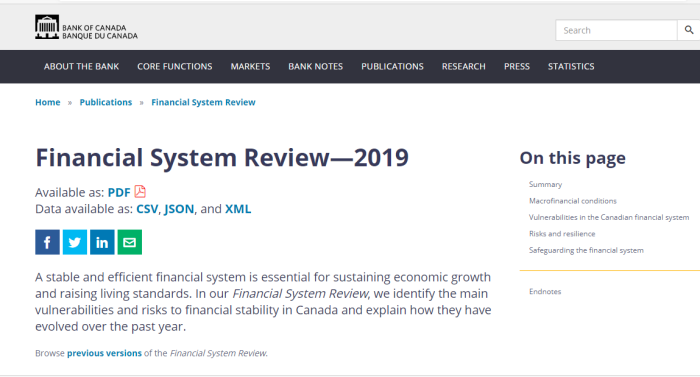
Task: Click the Financial System Review—2019 heading
Action: 222,158
